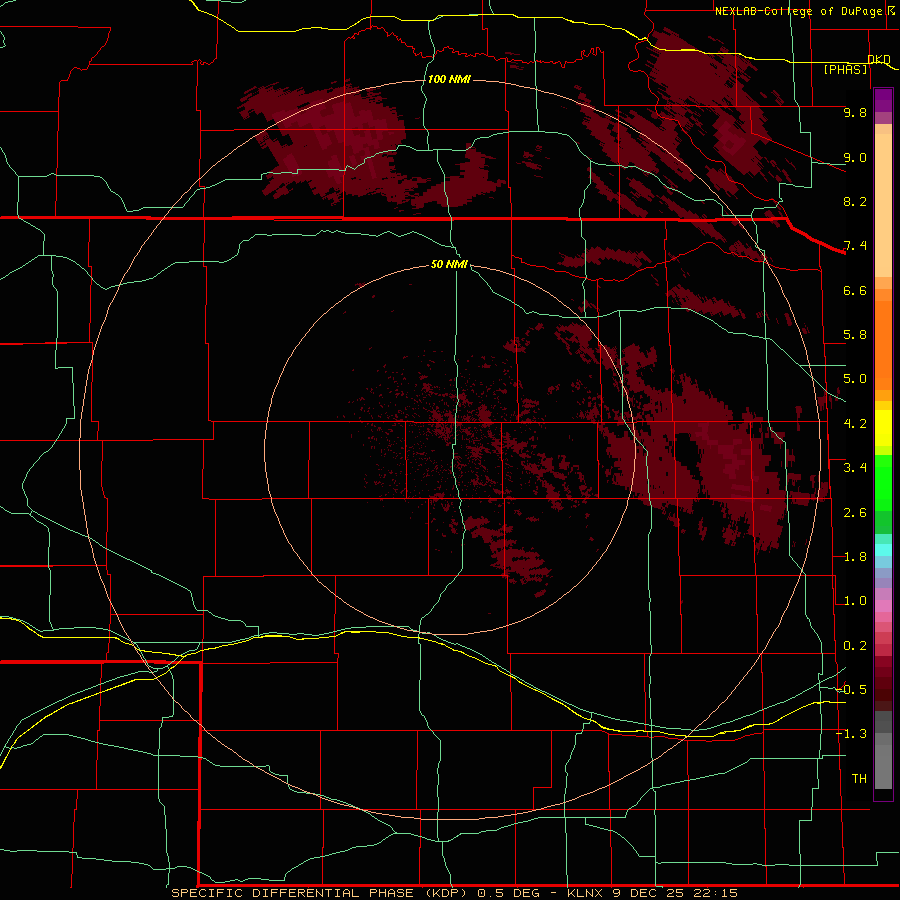The image size is (900, 900).
Task: Click the 6.6 legend value
Action: (x=855, y=290)
